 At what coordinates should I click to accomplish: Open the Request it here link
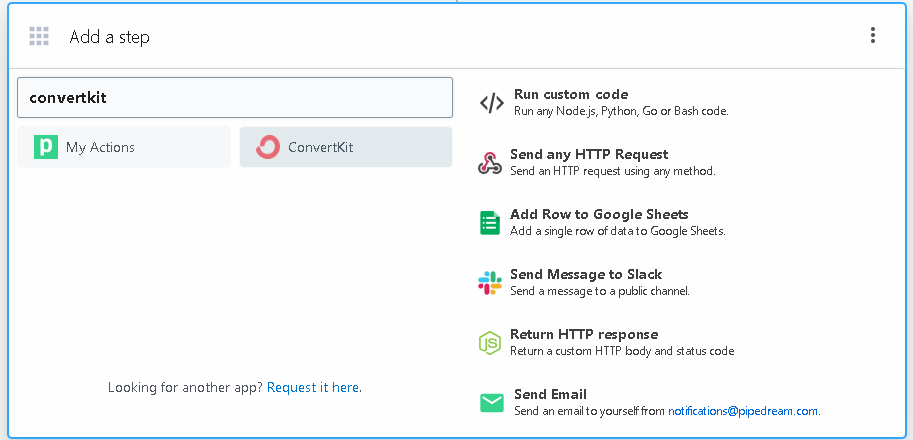(313, 387)
